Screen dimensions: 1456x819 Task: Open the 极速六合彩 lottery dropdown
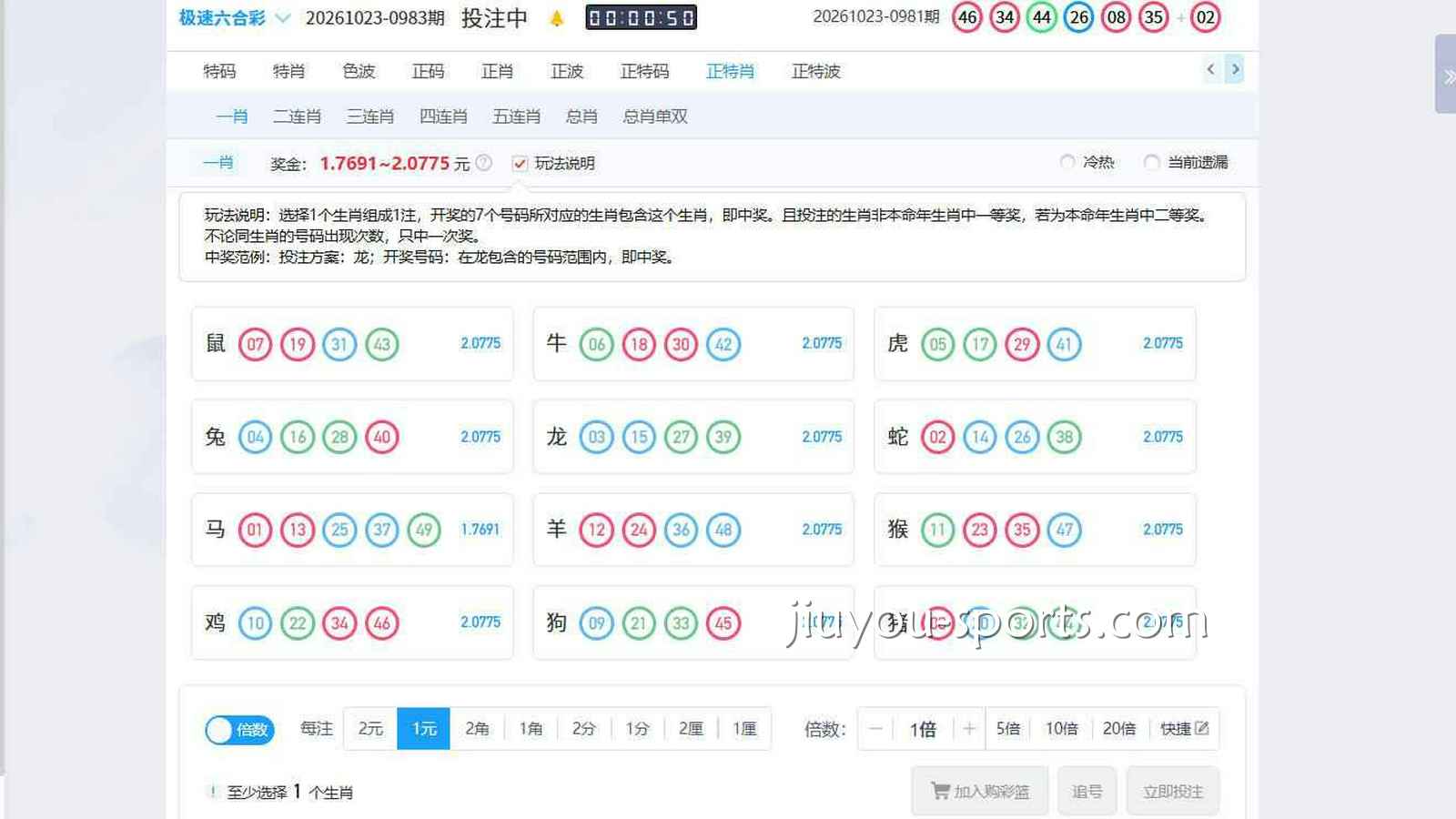235,18
